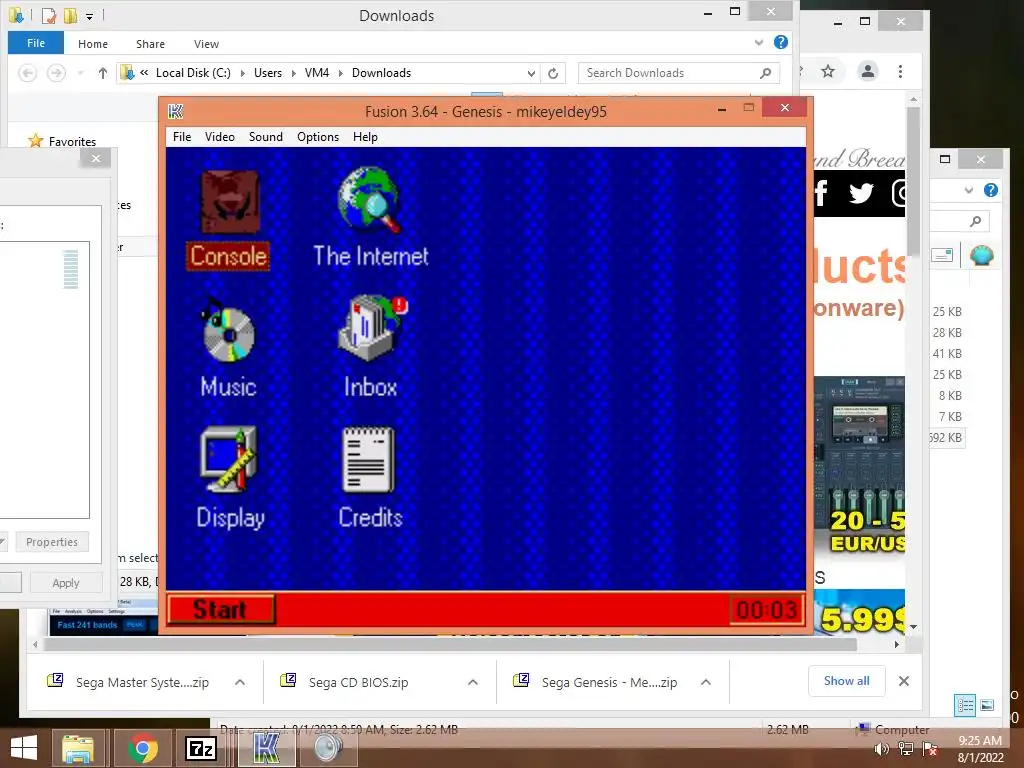Open Fusion Options menu
1024x768 pixels.
(318, 136)
